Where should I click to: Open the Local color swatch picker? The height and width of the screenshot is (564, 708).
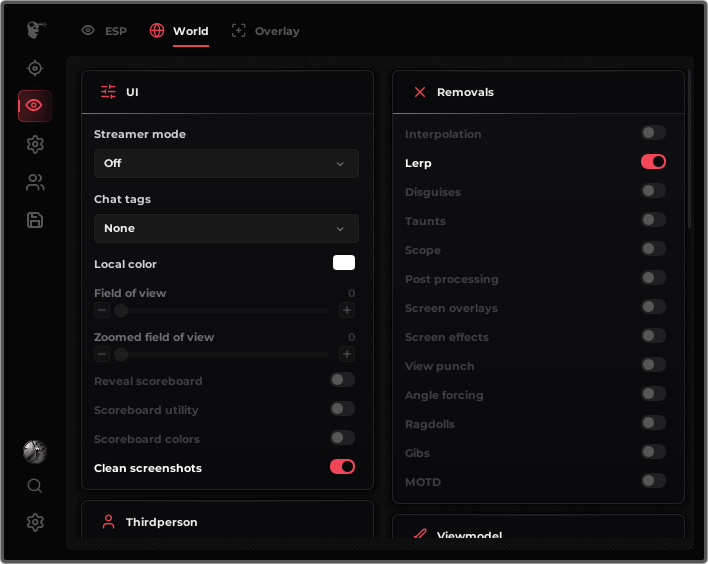point(344,263)
